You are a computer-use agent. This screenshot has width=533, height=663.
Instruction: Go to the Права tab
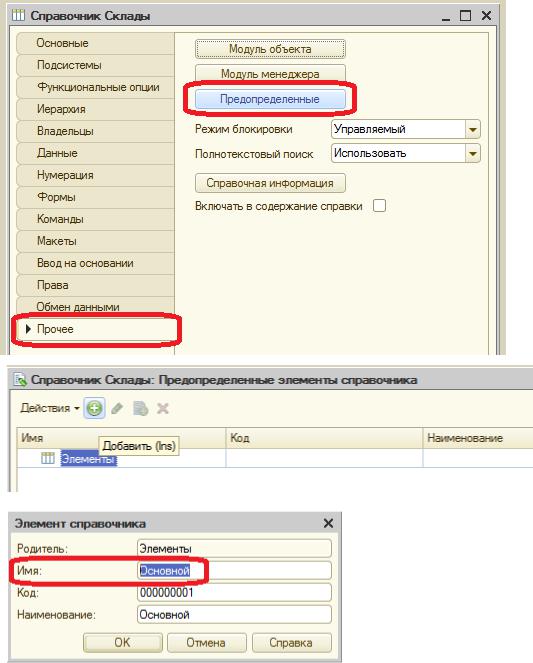pyautogui.click(x=96, y=285)
